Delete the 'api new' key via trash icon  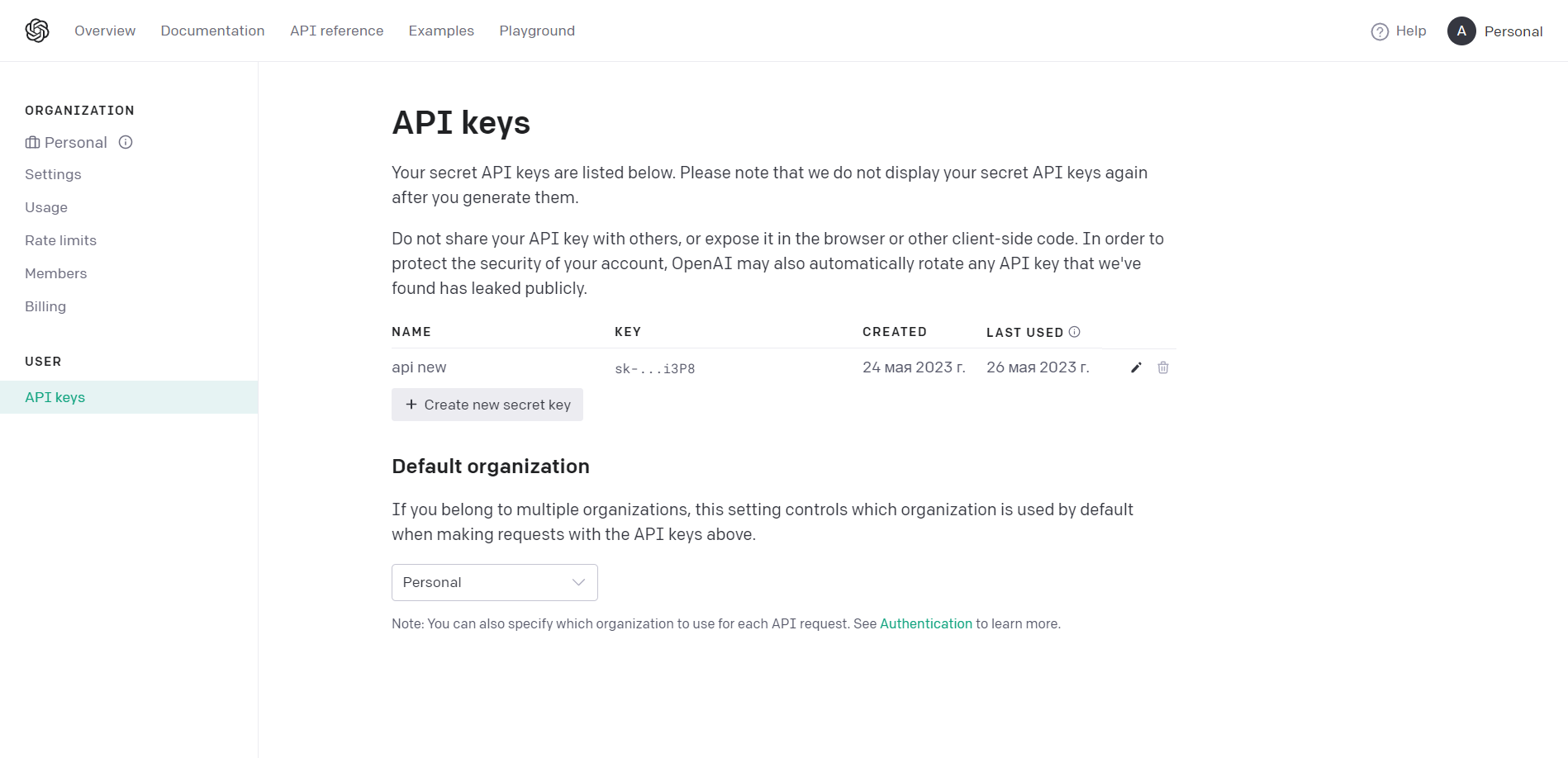(1163, 367)
